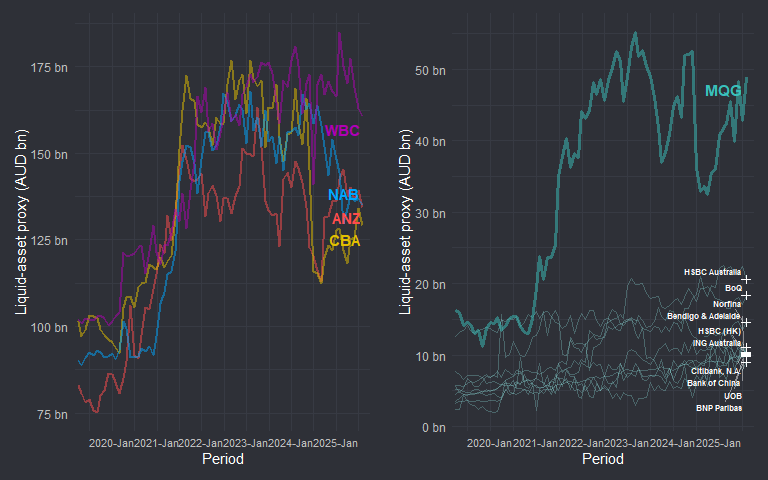Click the 175 bn tick on left chart
This screenshot has width=768, height=480.
(49, 68)
